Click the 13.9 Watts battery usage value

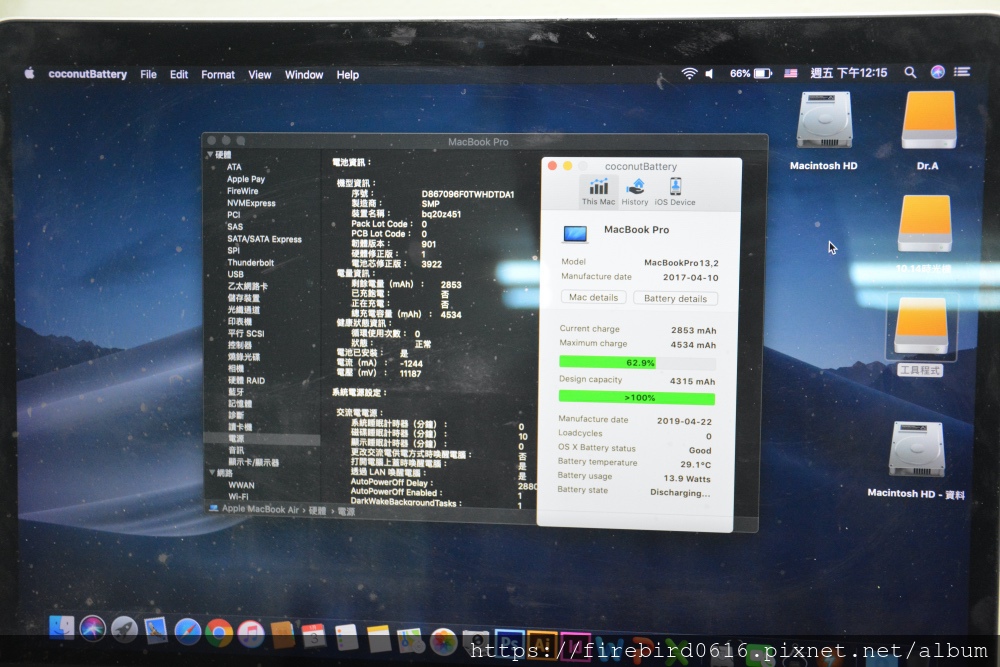pyautogui.click(x=687, y=478)
